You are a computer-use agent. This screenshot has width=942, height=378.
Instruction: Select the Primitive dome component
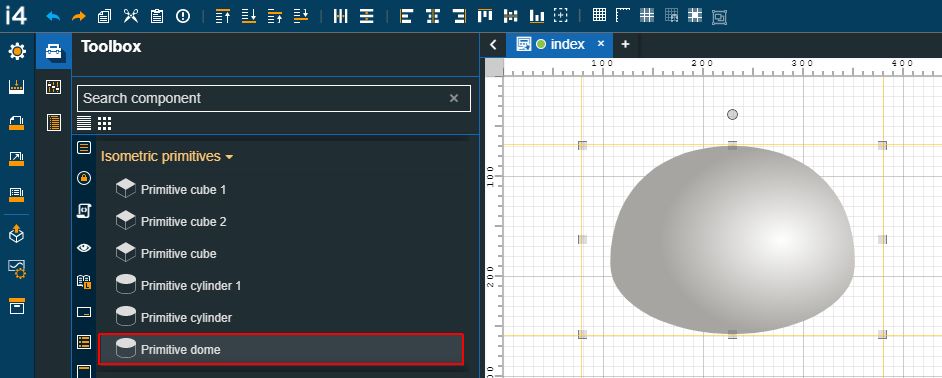(x=281, y=349)
